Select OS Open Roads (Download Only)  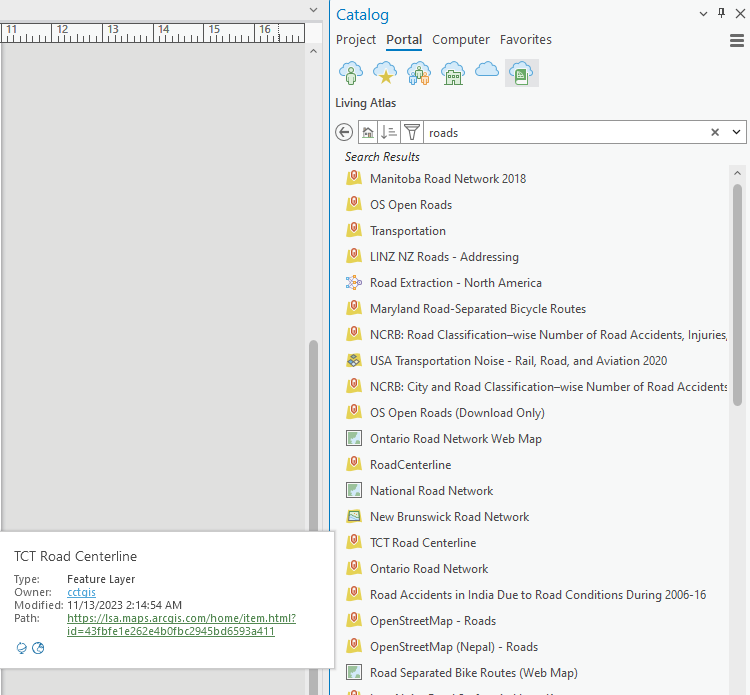pyautogui.click(x=457, y=413)
